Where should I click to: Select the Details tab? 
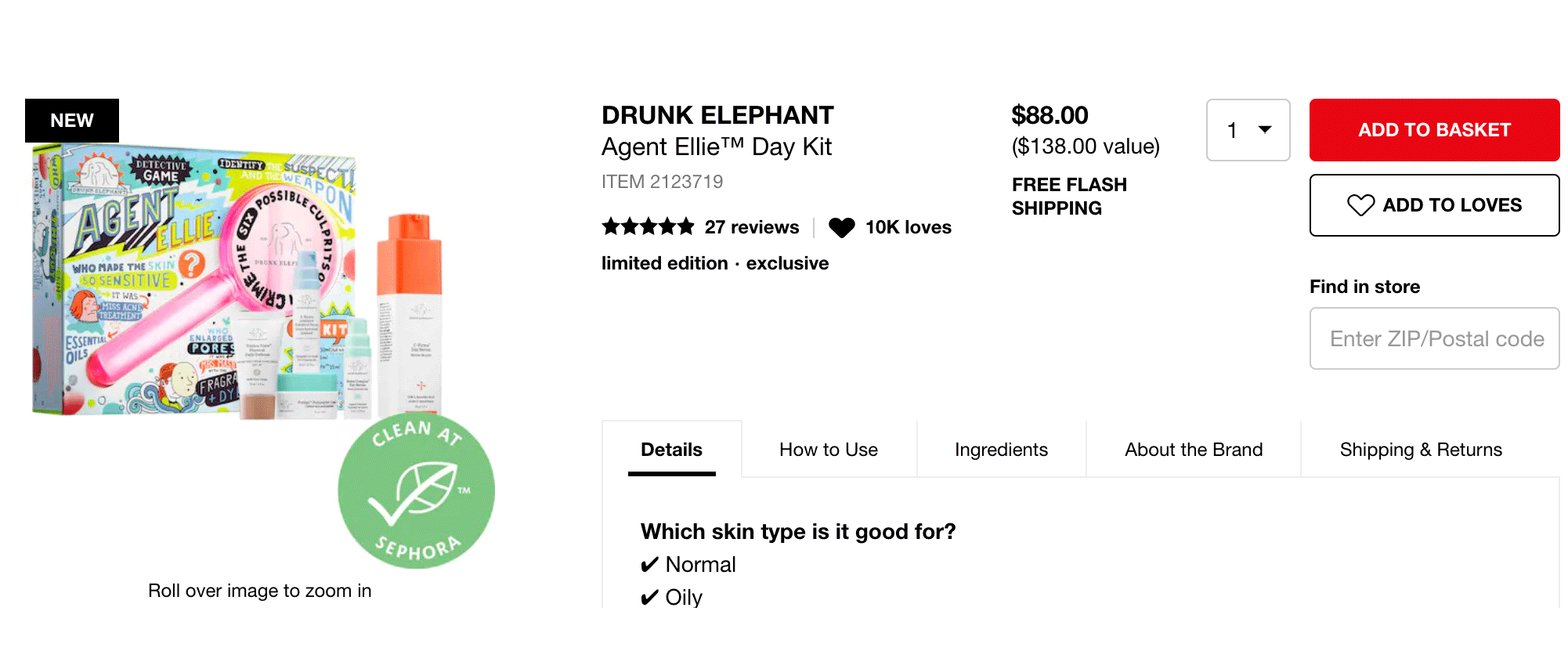671,450
